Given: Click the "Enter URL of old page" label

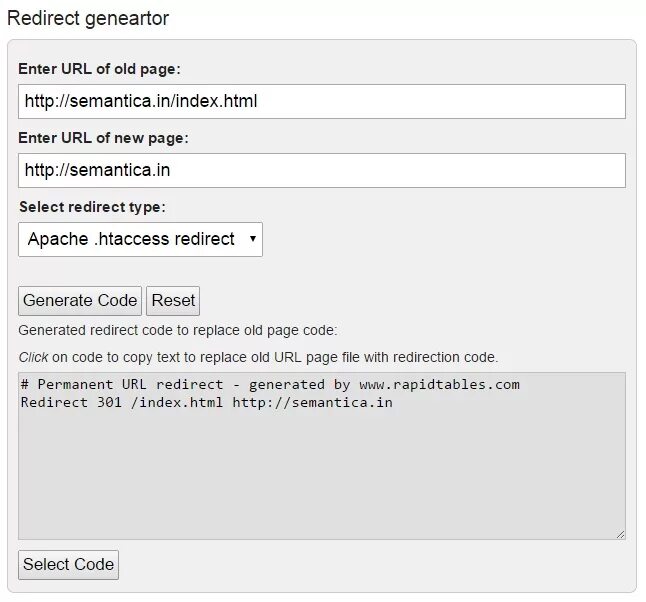Looking at the screenshot, I should (x=99, y=69).
